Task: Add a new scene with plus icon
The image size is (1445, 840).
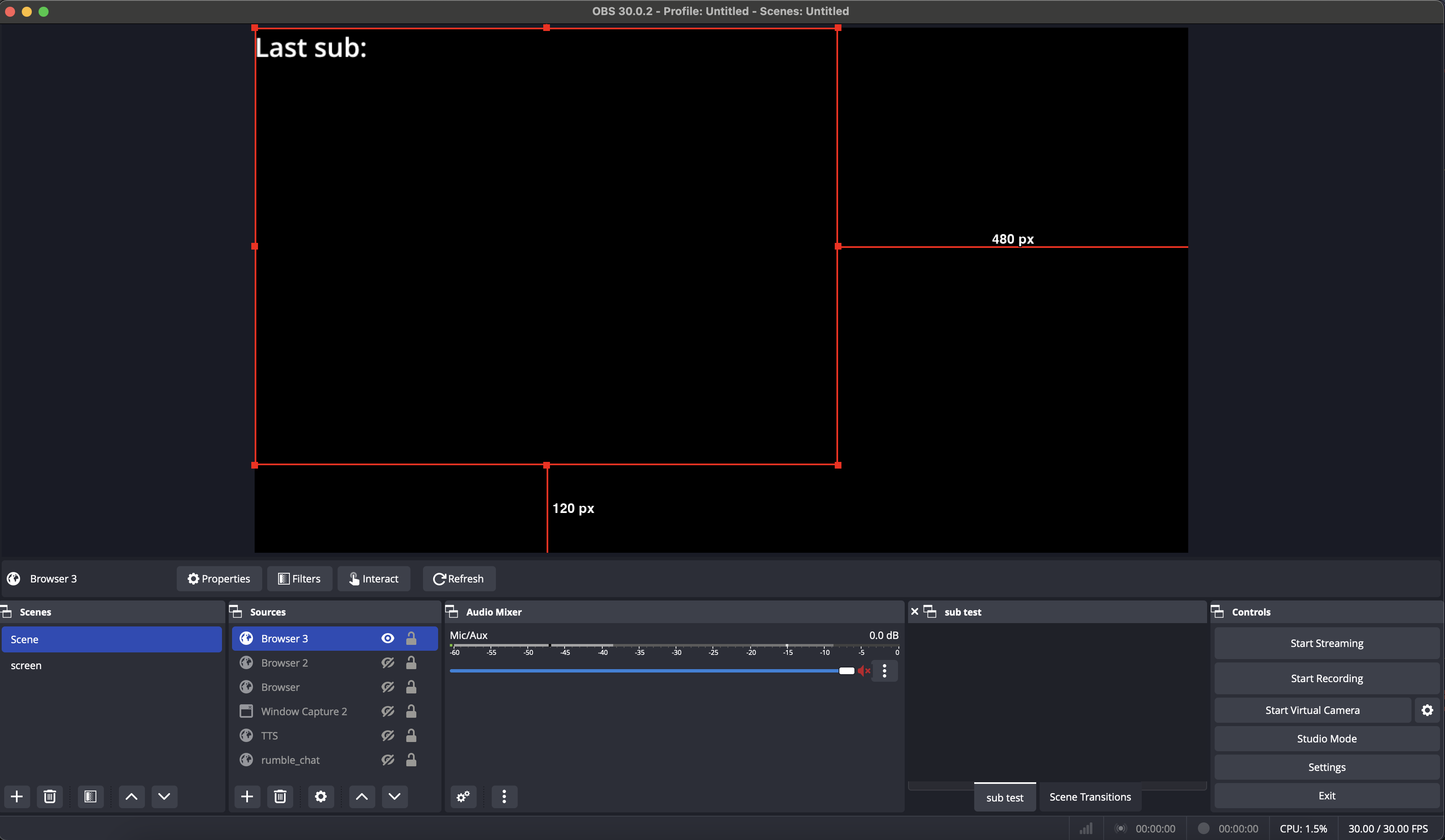Action: 17,796
